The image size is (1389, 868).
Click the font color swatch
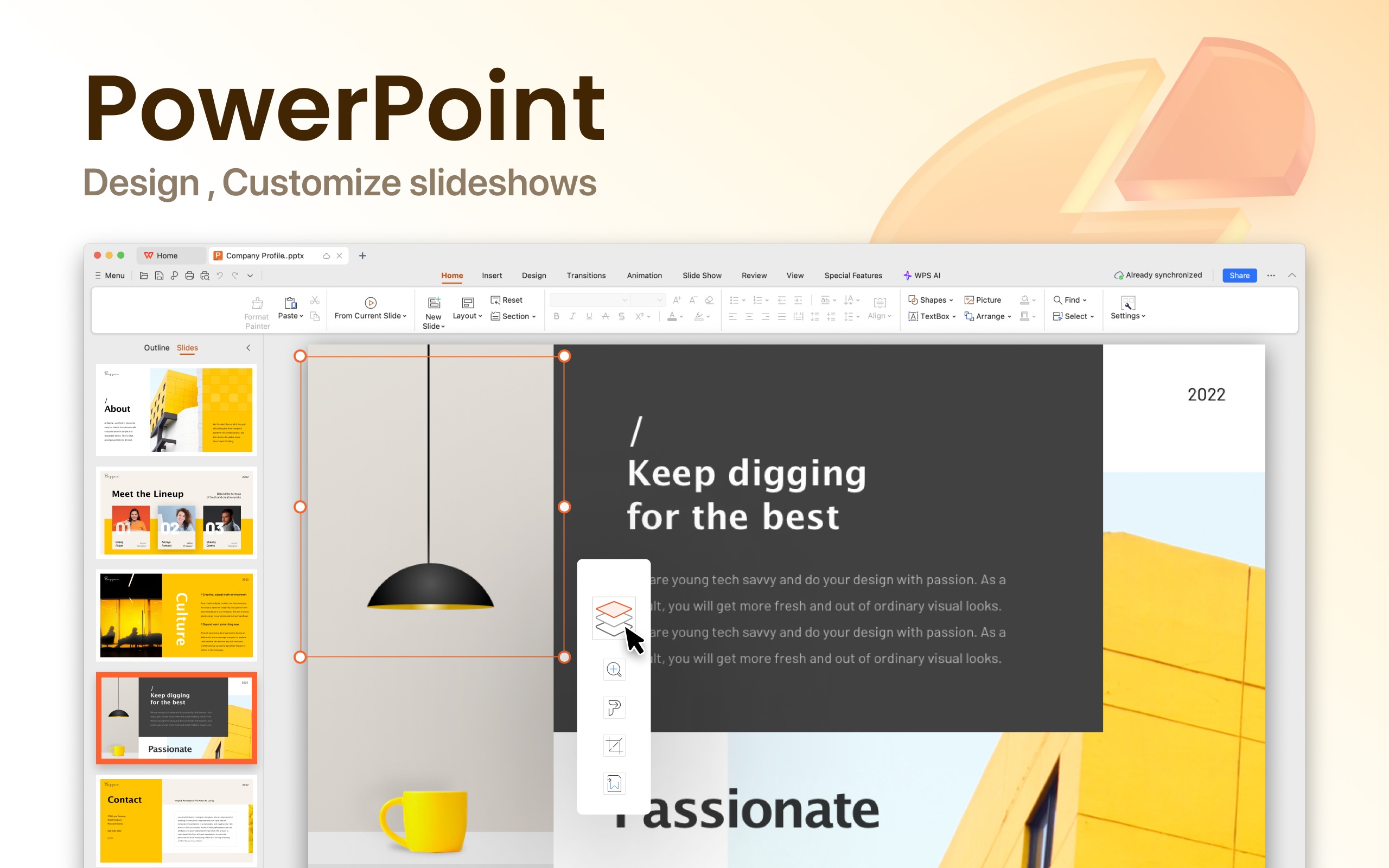click(x=672, y=316)
